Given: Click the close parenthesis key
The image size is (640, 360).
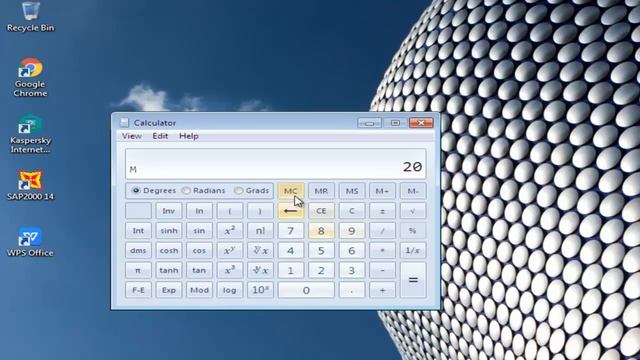Looking at the screenshot, I should click(260, 211).
